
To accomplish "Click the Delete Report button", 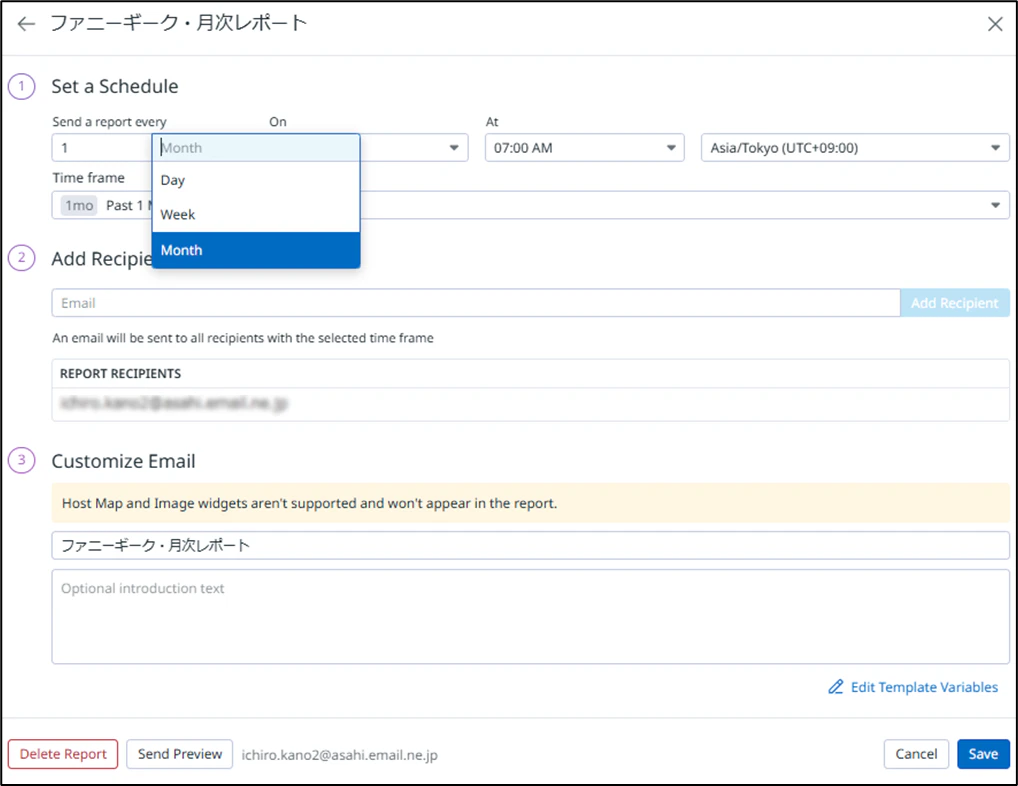I will (63, 754).
